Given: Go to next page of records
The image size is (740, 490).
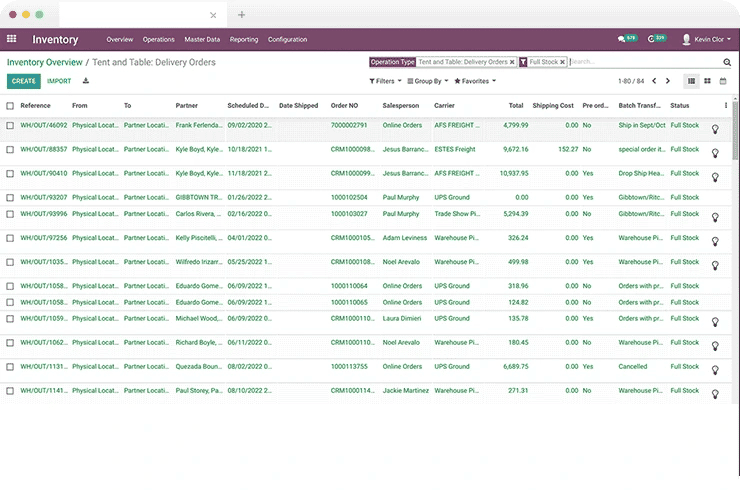Looking at the screenshot, I should click(x=668, y=81).
